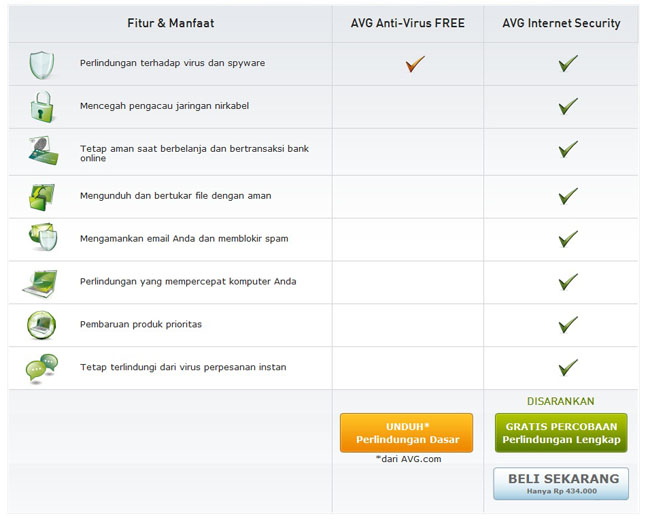Click the shield icon for virus protection
Screen dimensions: 650x524
click(41, 64)
